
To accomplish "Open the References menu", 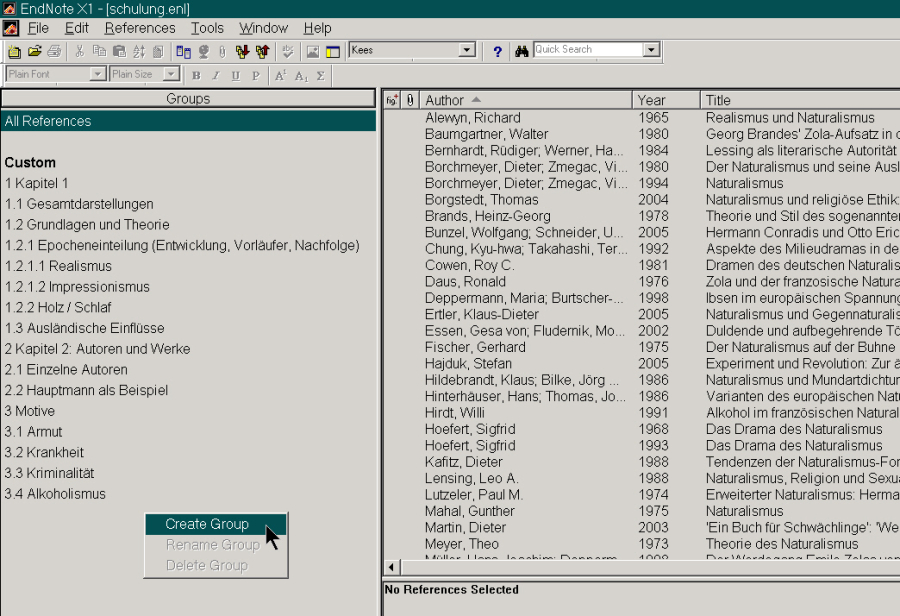I will tap(139, 28).
